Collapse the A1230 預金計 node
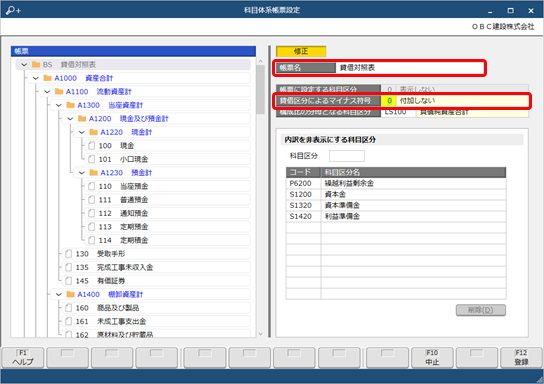544x384 pixels. click(82, 173)
